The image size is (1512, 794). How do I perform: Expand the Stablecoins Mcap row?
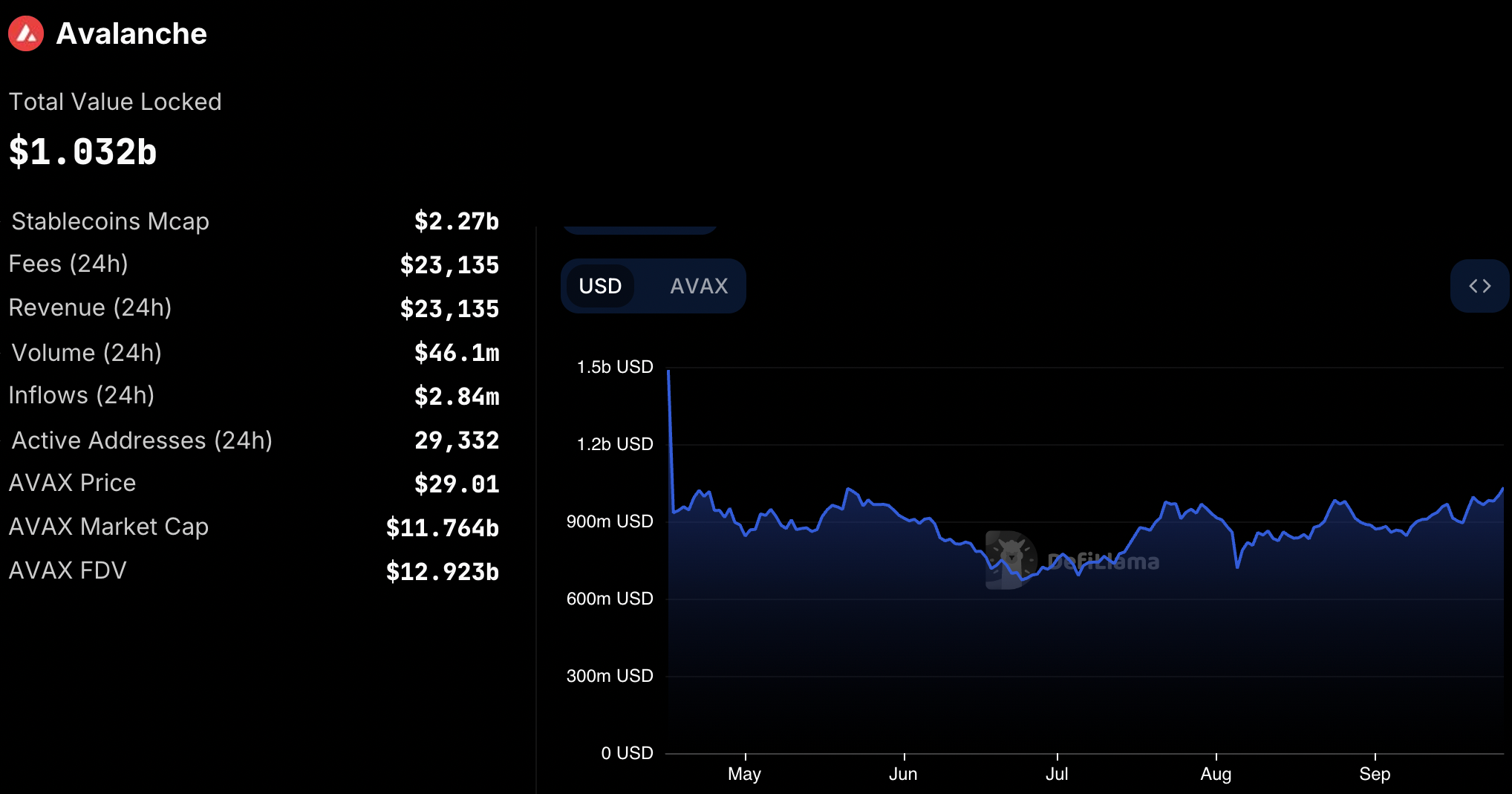coord(253,221)
